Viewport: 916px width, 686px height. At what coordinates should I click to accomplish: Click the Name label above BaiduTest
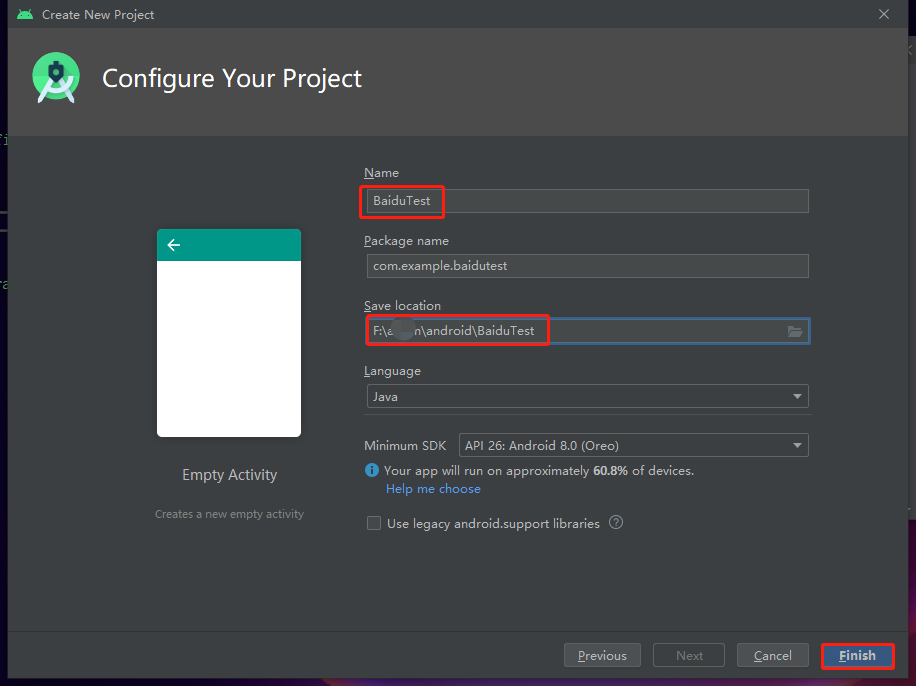click(x=381, y=173)
